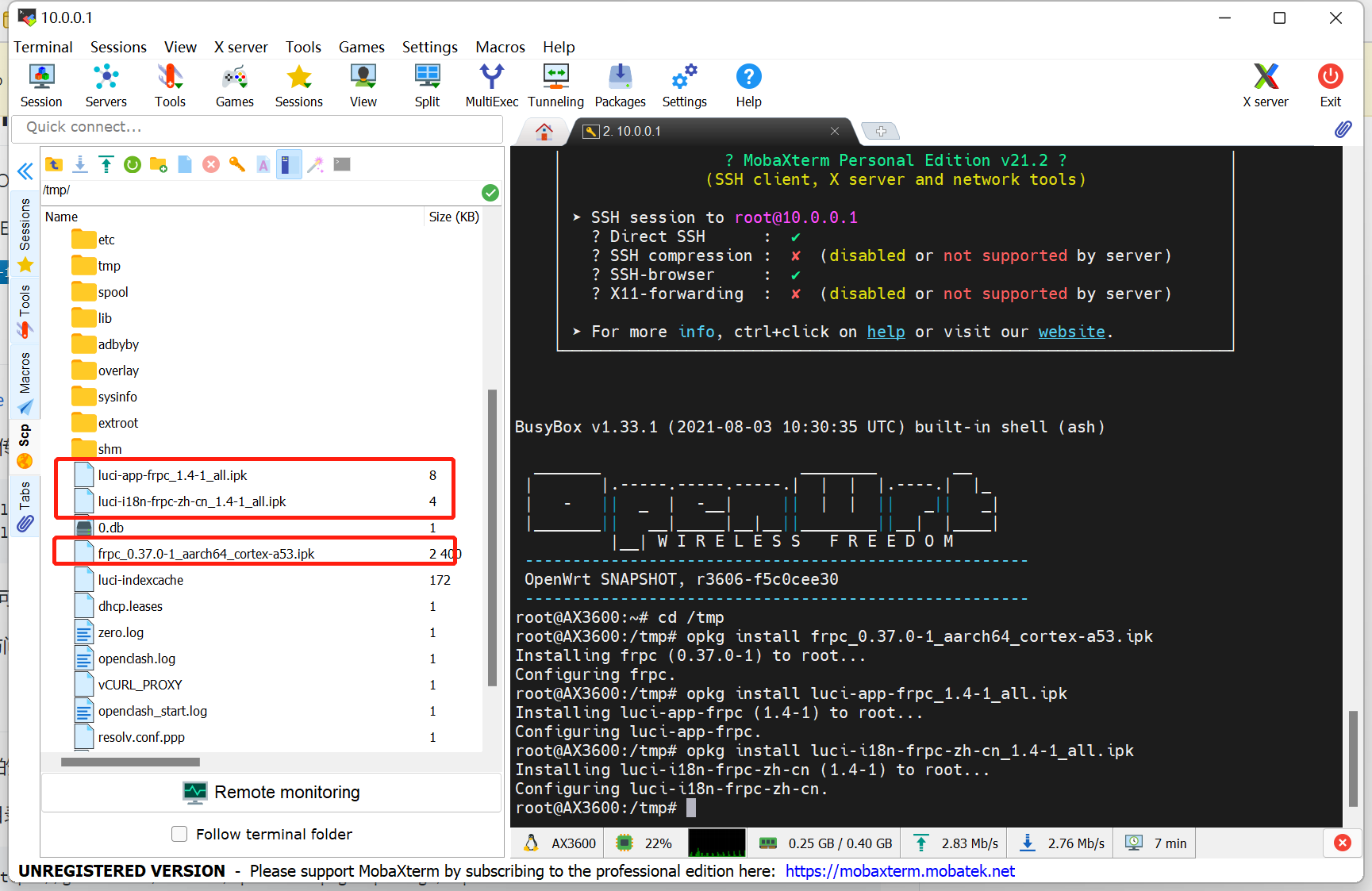Add a new terminal tab
The width and height of the screenshot is (1372, 891).
tap(880, 131)
